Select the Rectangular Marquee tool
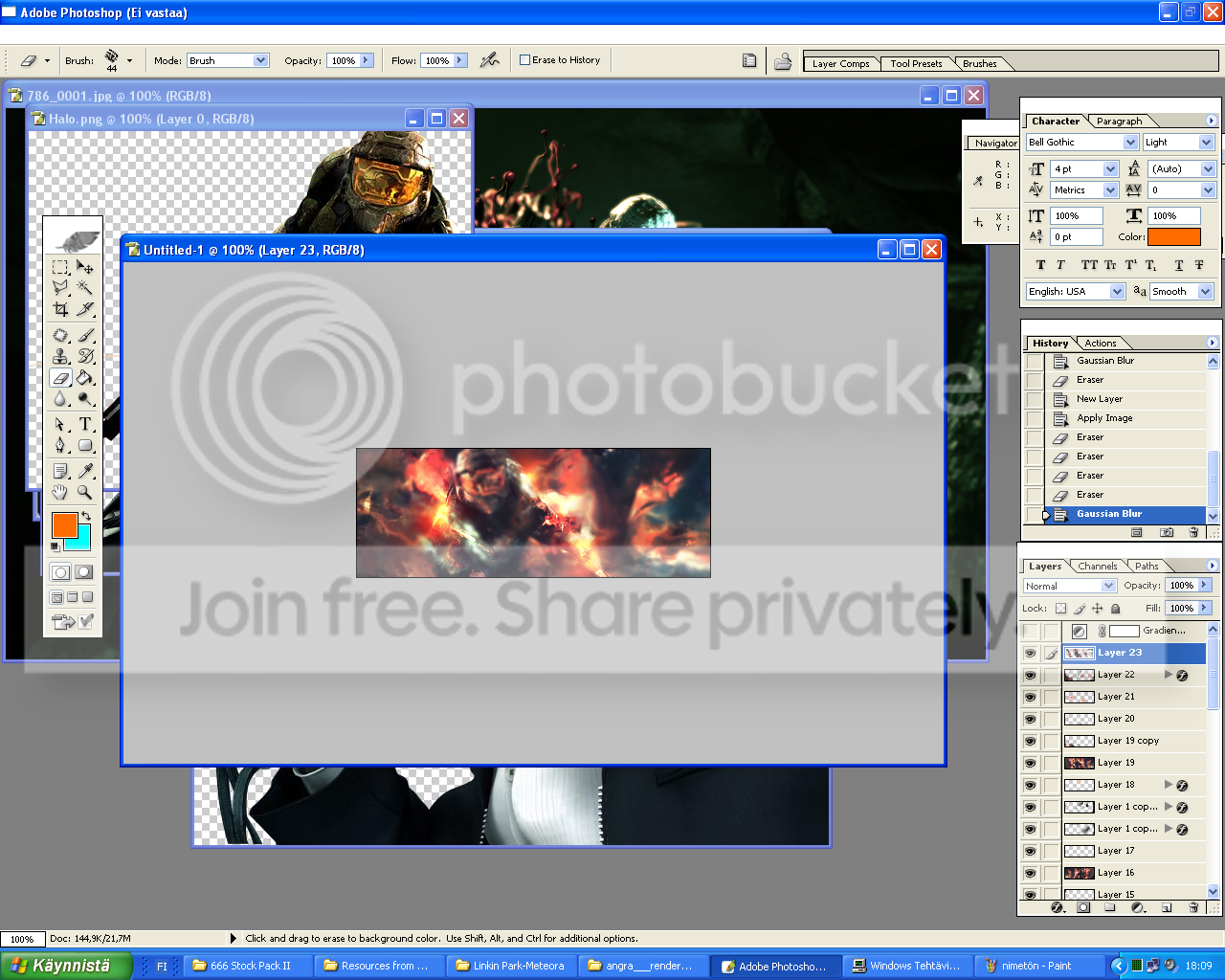Image resolution: width=1225 pixels, height=980 pixels. click(60, 267)
